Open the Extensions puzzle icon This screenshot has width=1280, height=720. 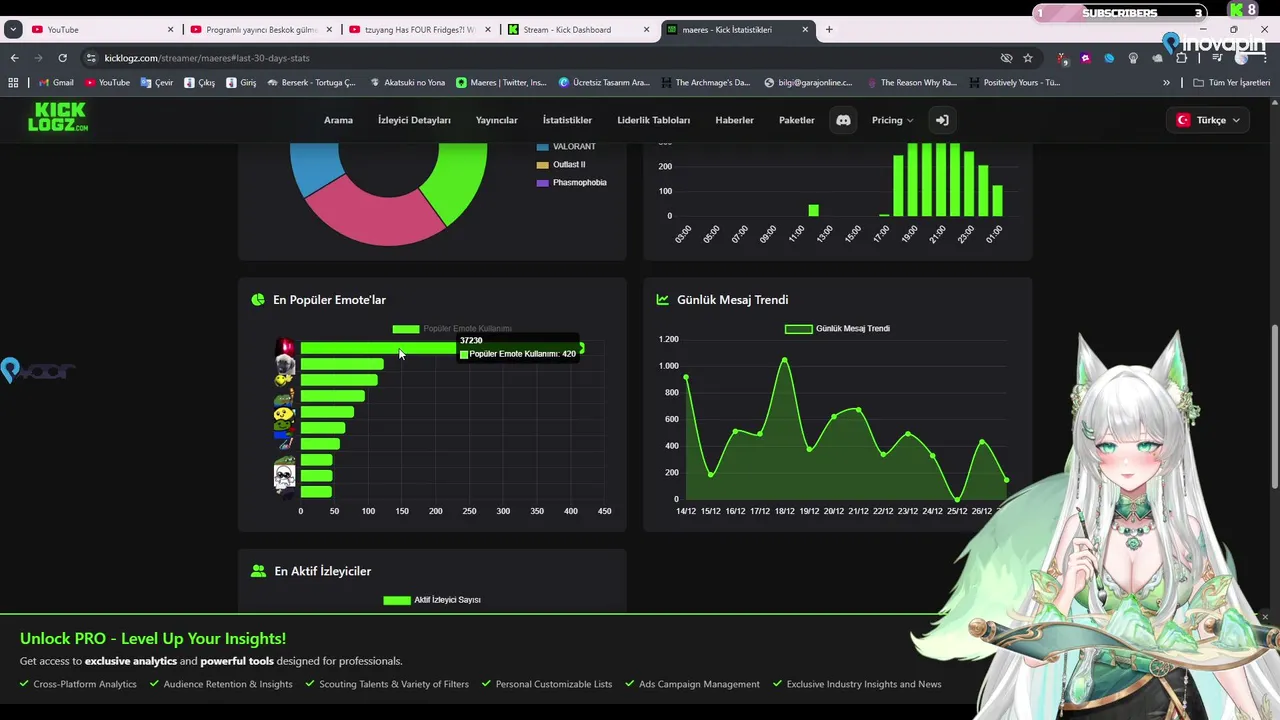point(1181,58)
